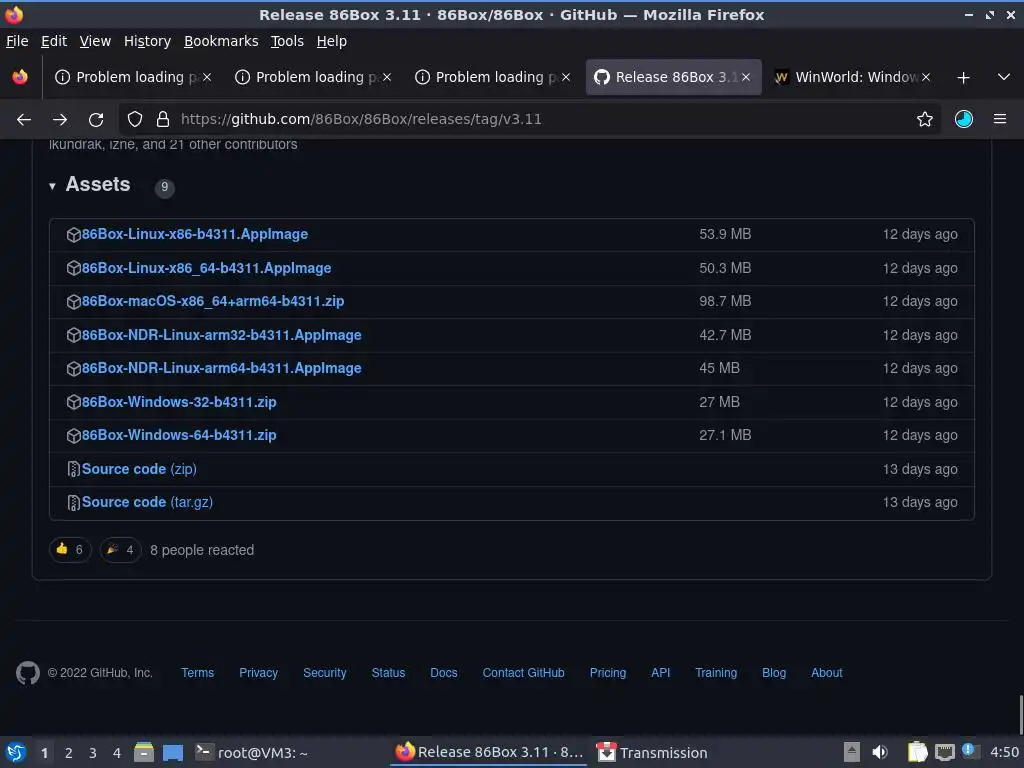Open the file manager taskbar icon

click(x=144, y=752)
